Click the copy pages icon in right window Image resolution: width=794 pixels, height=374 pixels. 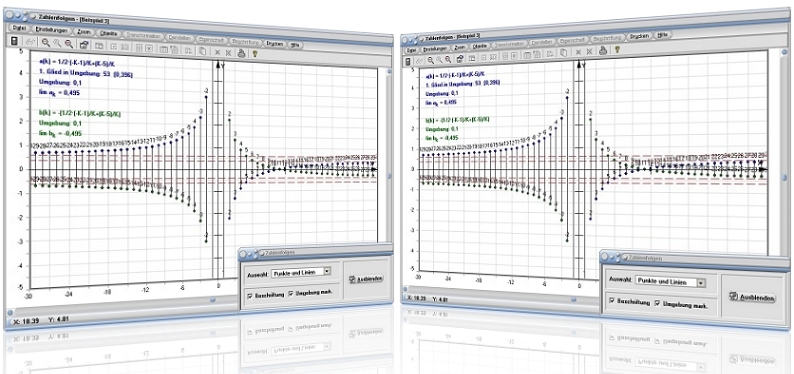[564, 52]
